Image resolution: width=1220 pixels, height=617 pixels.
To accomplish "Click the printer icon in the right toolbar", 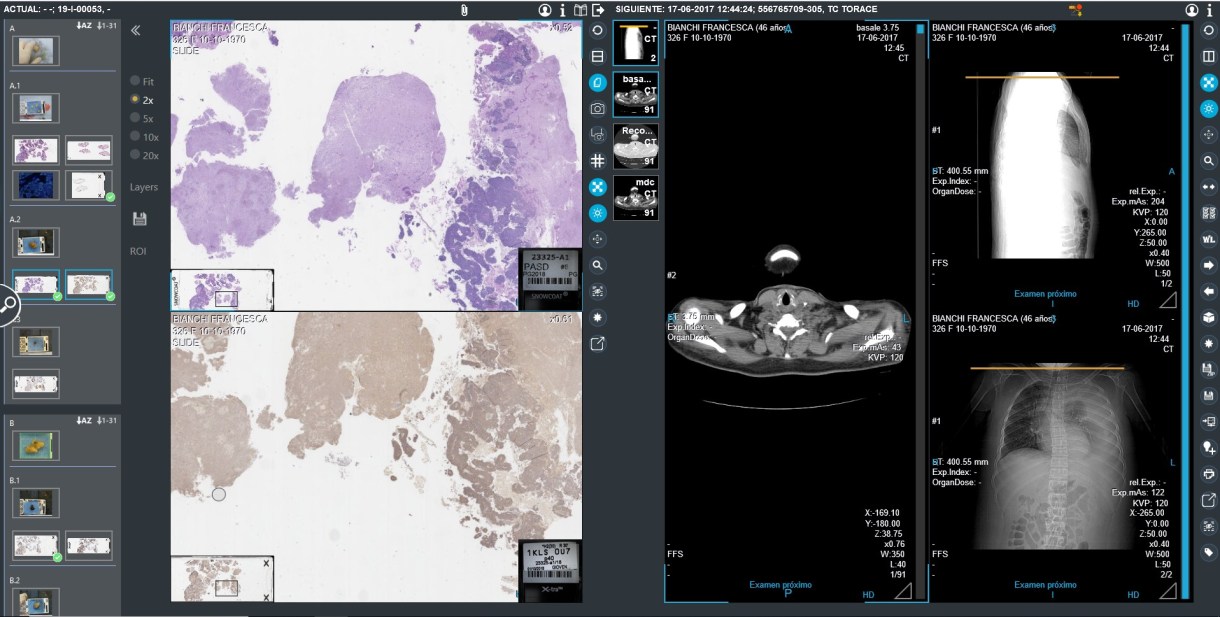I will click(1208, 473).
